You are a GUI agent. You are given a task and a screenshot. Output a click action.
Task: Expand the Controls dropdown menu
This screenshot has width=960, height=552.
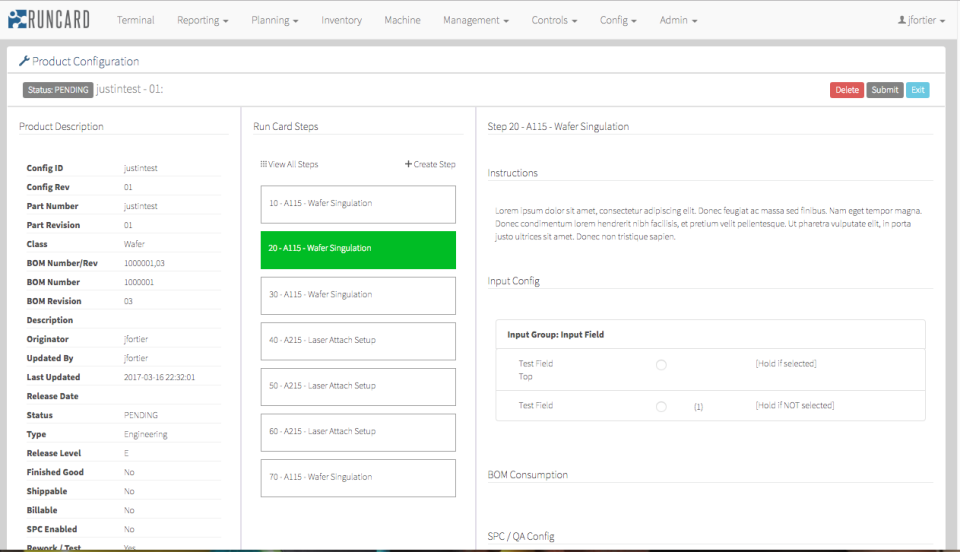pos(554,20)
